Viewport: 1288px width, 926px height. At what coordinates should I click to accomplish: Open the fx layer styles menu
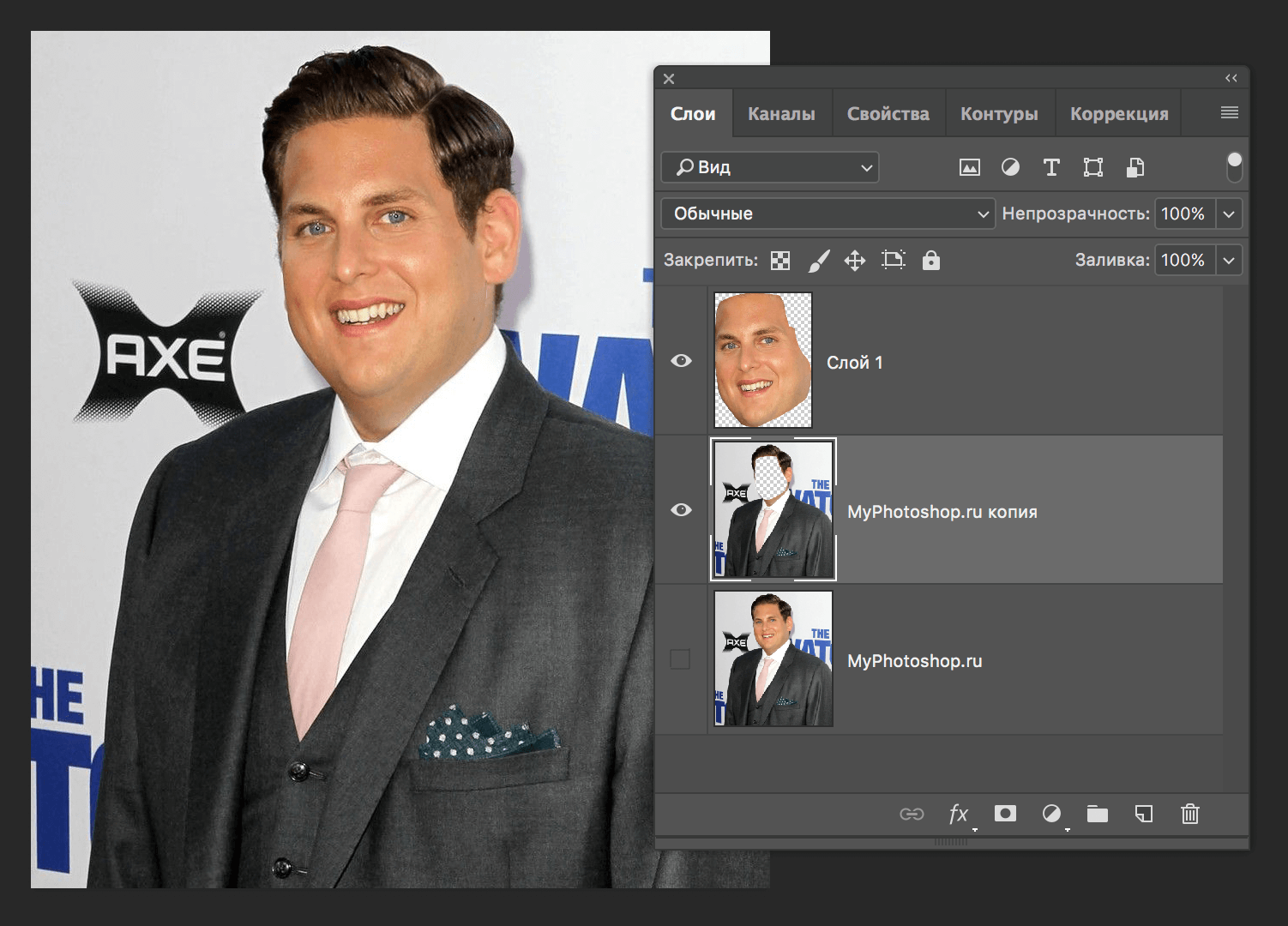(x=958, y=814)
